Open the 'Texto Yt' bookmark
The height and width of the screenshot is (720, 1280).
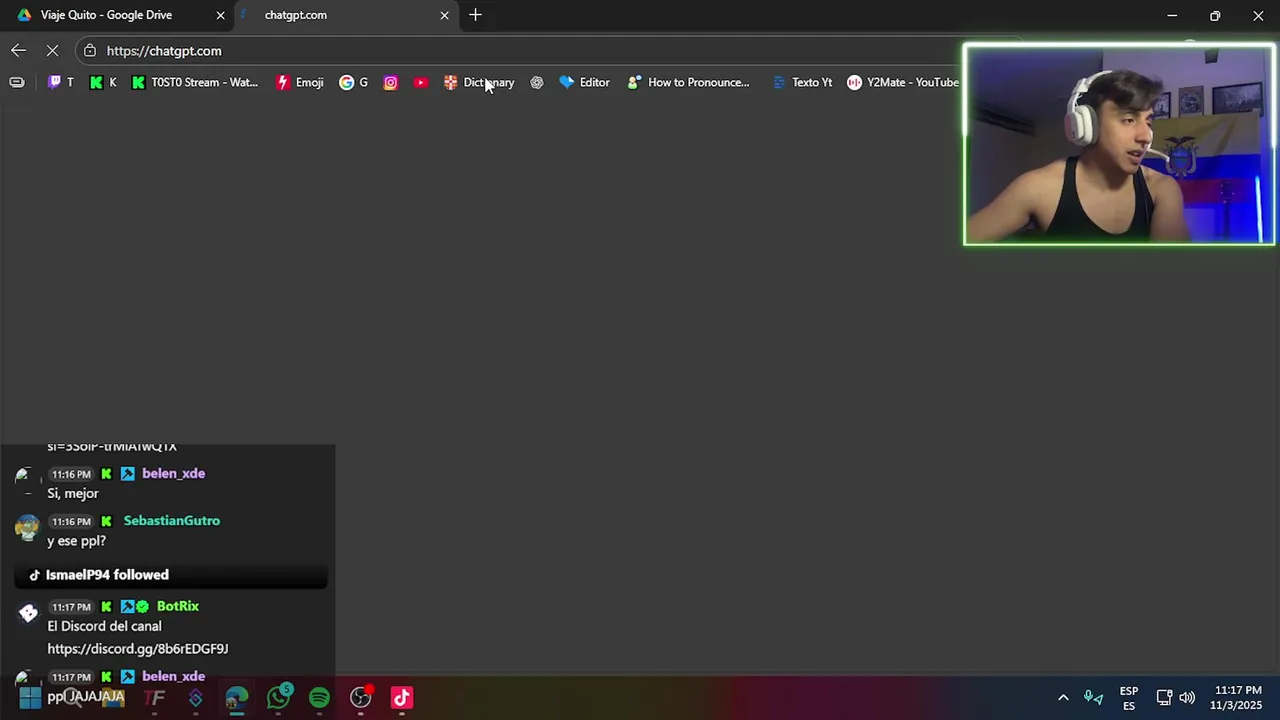[802, 82]
